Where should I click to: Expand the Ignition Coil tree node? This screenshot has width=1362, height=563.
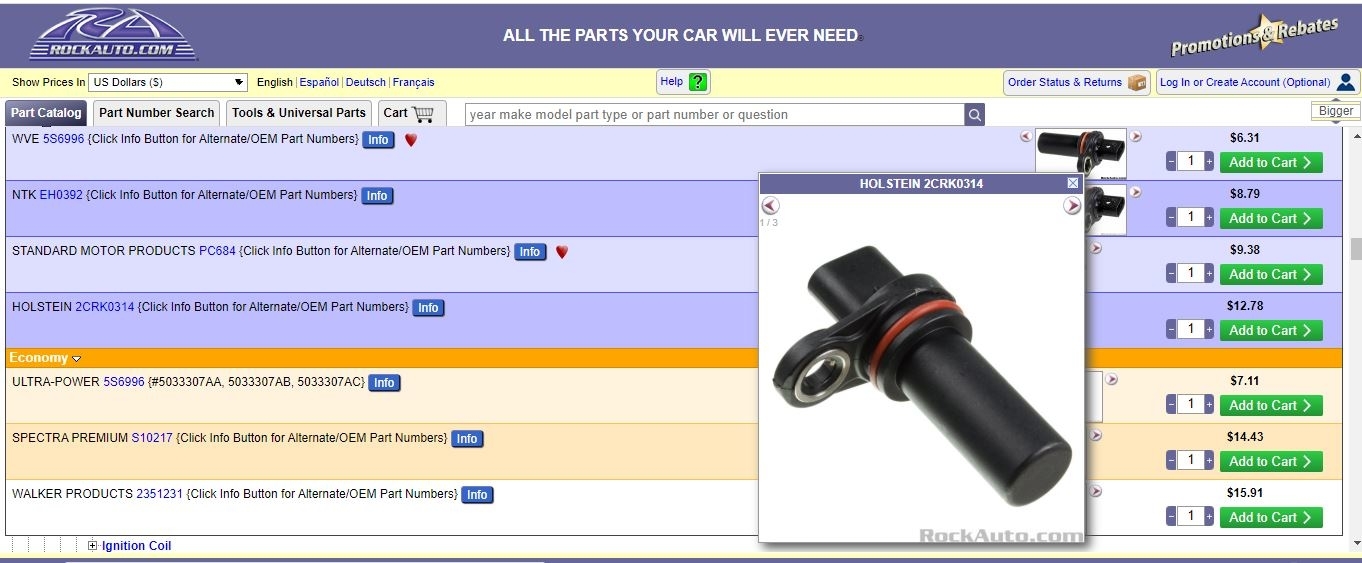click(x=93, y=546)
